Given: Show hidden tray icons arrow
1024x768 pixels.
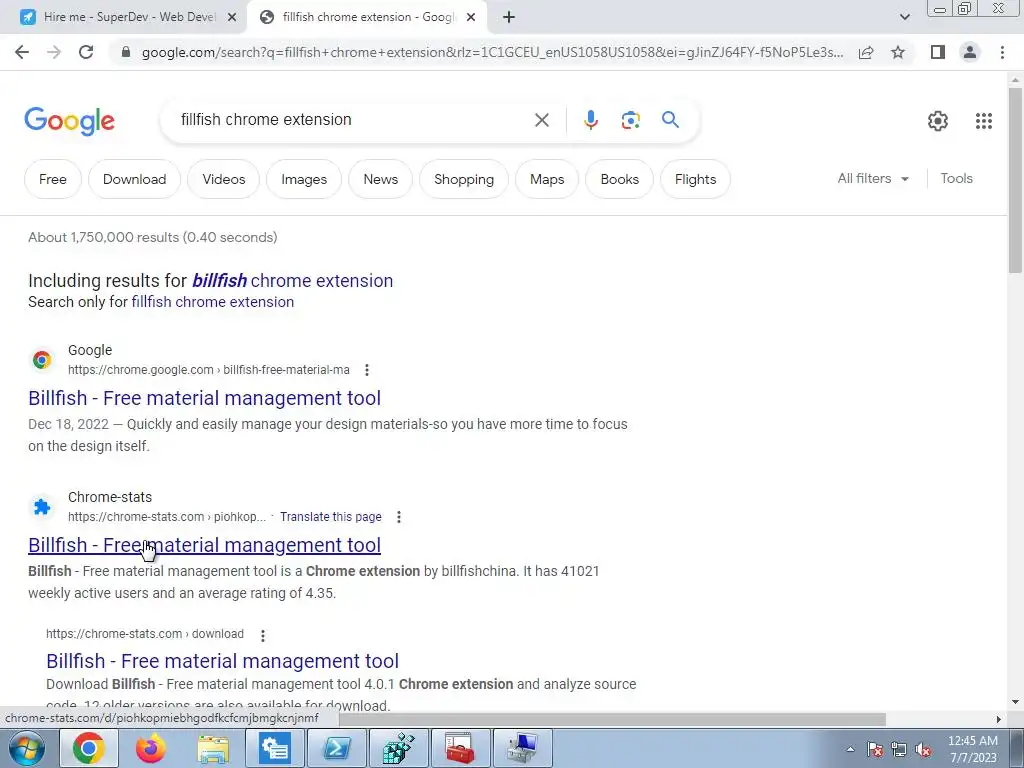Looking at the screenshot, I should click(x=850, y=749).
